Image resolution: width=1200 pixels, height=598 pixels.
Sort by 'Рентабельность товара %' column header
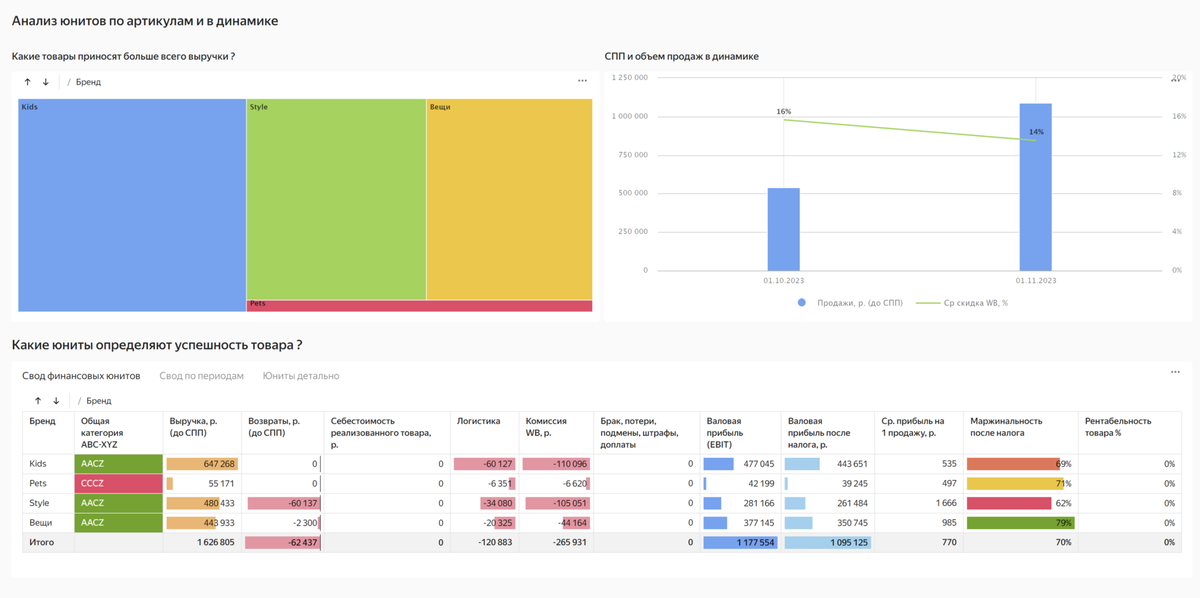(1129, 433)
